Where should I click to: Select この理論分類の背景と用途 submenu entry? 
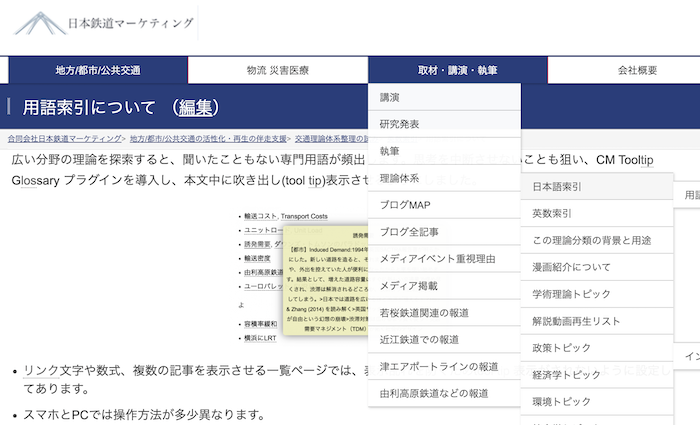tap(597, 240)
